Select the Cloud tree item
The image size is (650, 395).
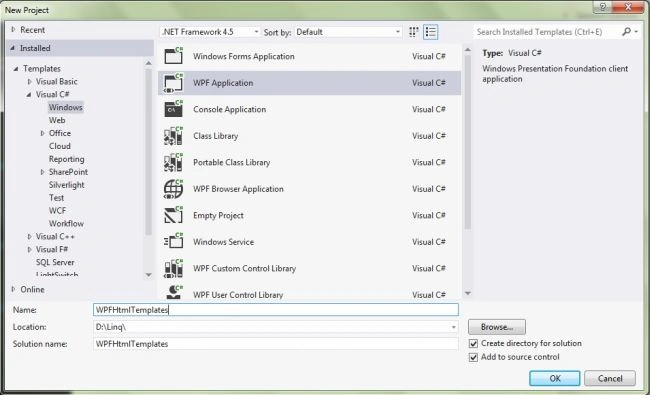[x=60, y=146]
